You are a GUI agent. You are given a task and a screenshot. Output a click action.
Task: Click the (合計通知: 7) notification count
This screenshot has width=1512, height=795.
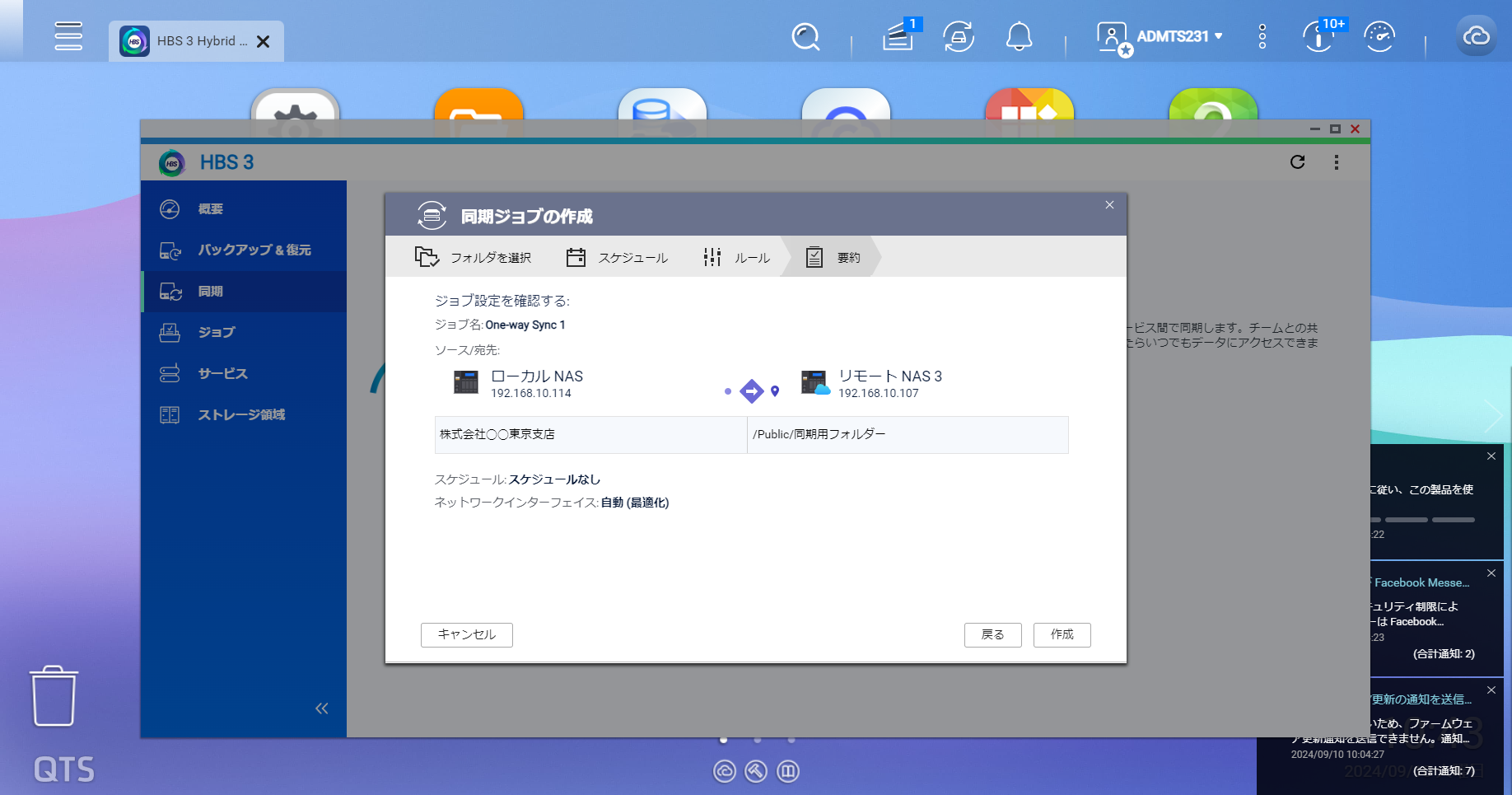click(x=1444, y=771)
